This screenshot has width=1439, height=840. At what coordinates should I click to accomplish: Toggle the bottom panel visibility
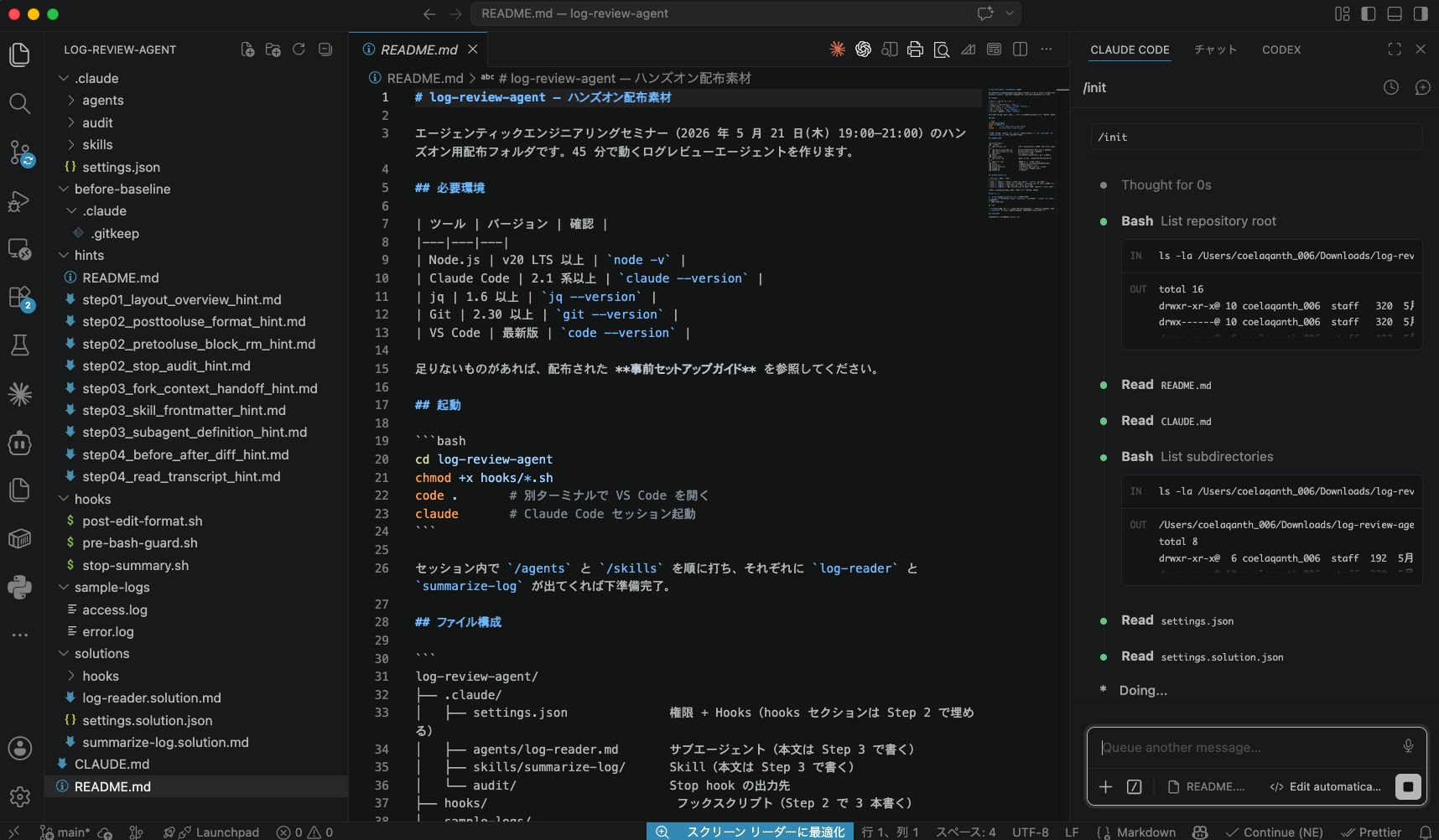click(1395, 13)
